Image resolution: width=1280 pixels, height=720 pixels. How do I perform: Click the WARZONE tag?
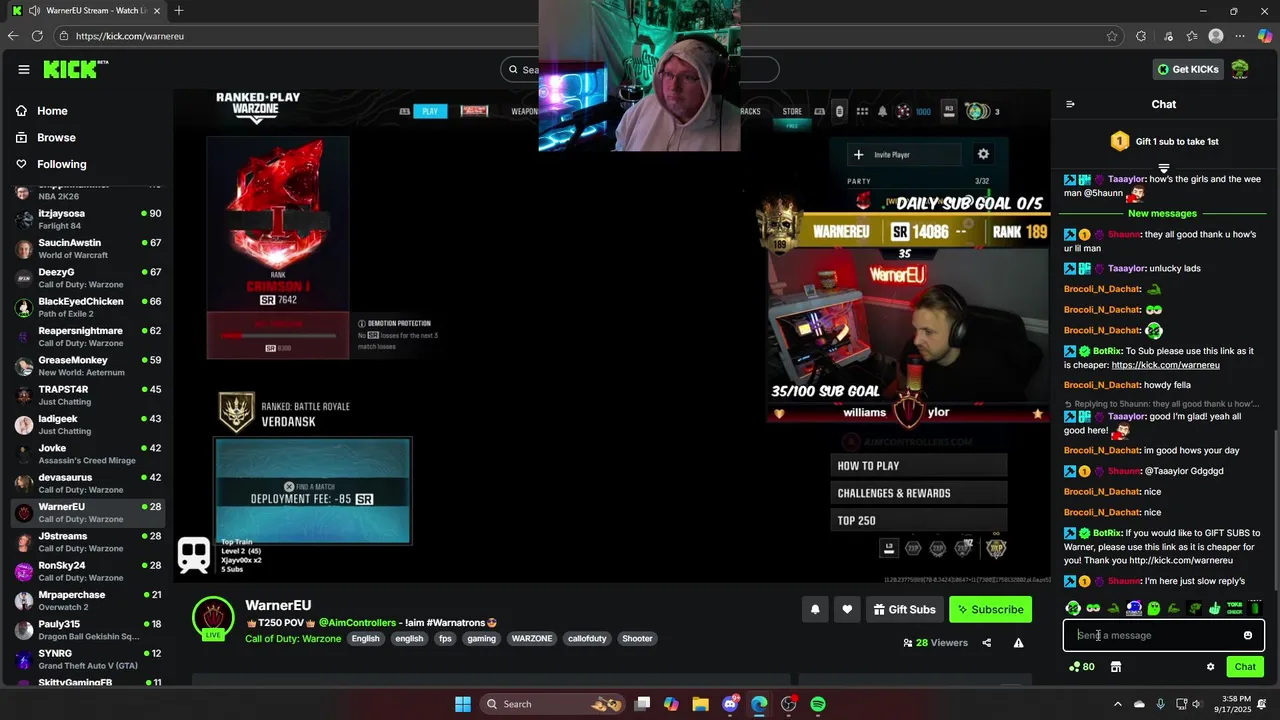532,638
